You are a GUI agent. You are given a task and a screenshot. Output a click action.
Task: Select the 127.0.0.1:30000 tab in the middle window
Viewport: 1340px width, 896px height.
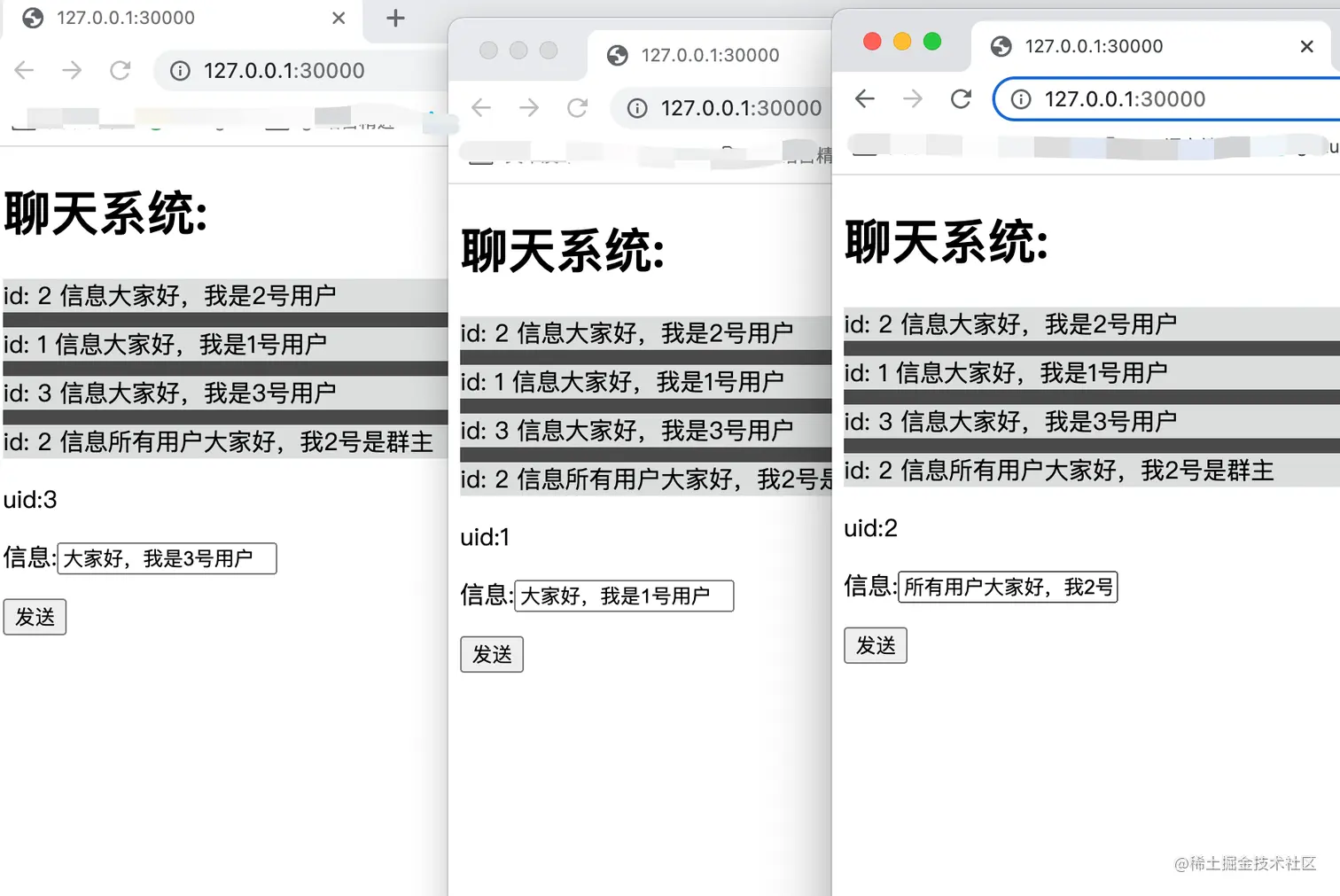pyautogui.click(x=709, y=54)
